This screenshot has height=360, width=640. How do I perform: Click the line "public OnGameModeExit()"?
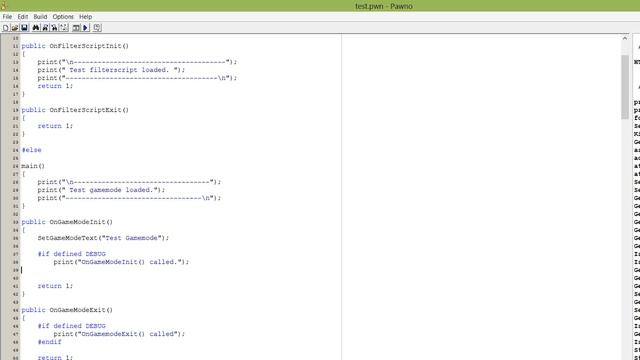pyautogui.click(x=67, y=310)
